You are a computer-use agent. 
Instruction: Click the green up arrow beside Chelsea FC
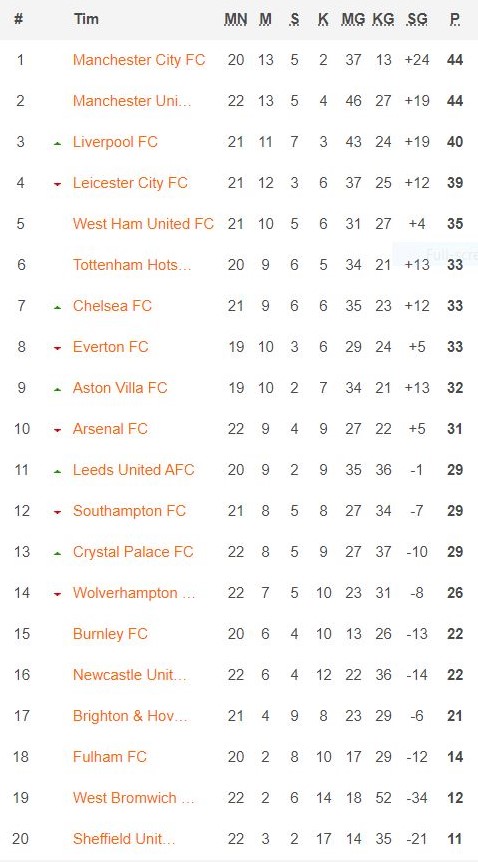(57, 308)
